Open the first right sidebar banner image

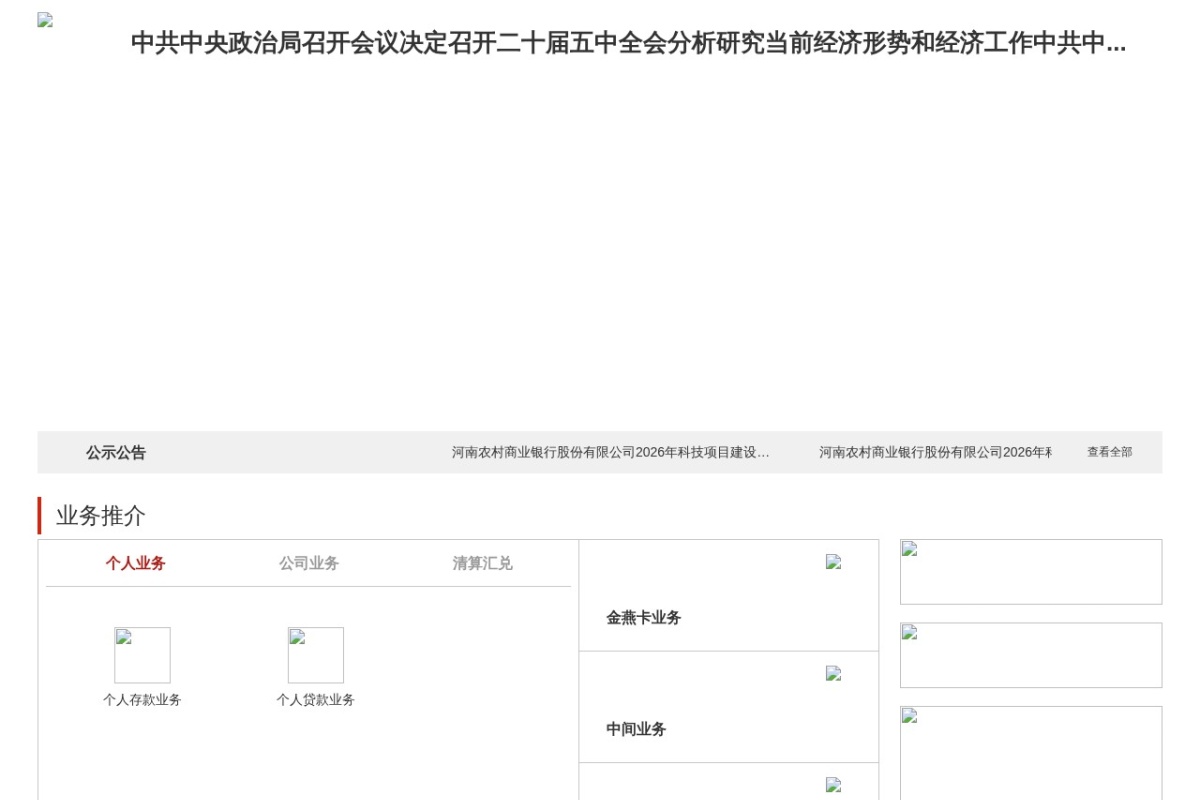tap(1031, 572)
